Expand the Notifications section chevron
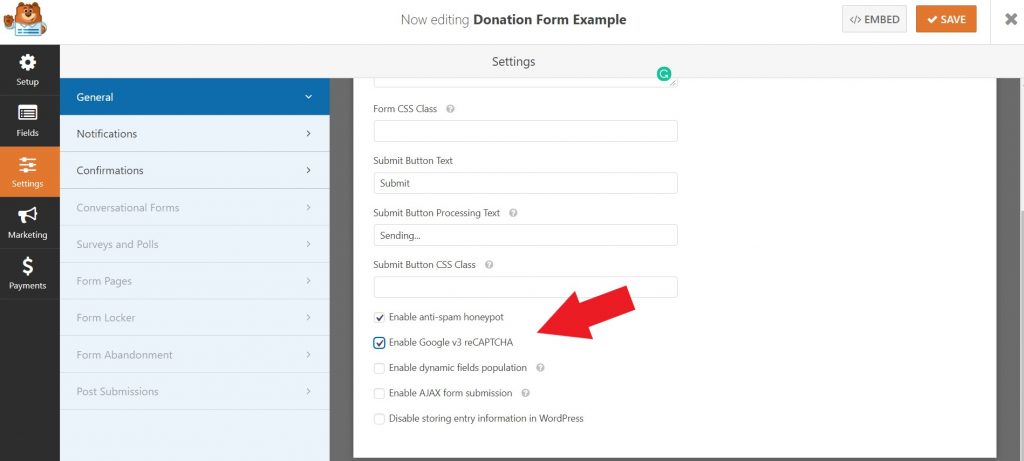The width and height of the screenshot is (1024, 461). pos(309,133)
